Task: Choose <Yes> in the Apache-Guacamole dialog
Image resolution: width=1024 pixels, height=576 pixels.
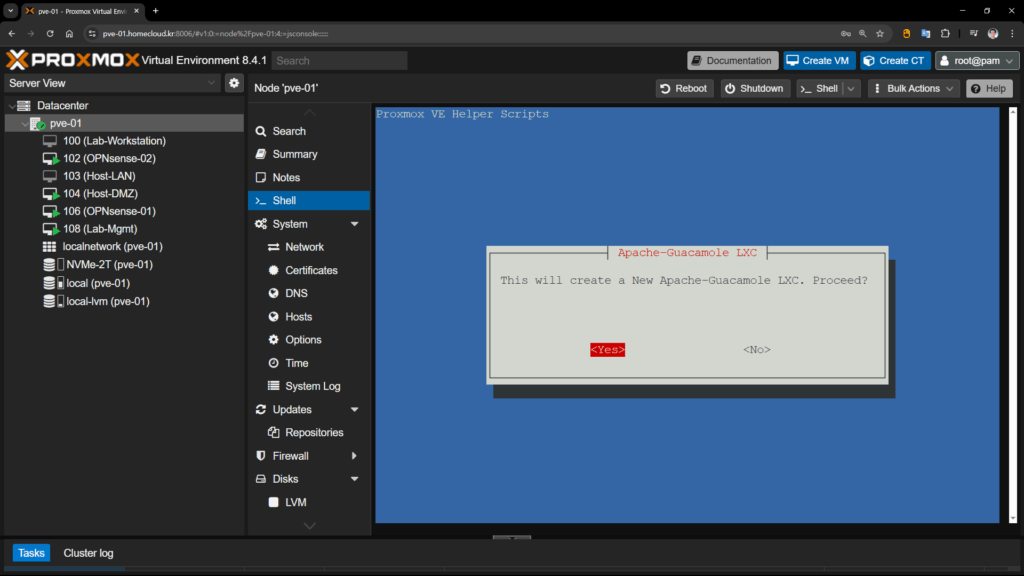Action: [x=607, y=350]
